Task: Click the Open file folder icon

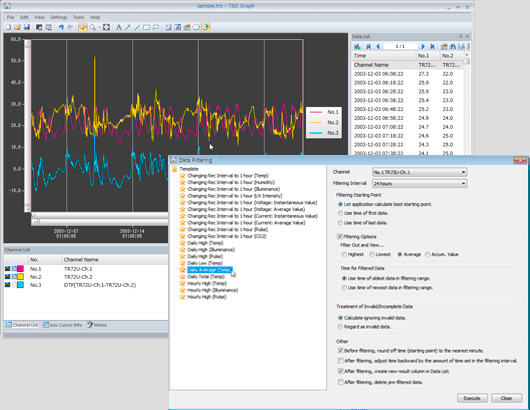Action: (18, 27)
